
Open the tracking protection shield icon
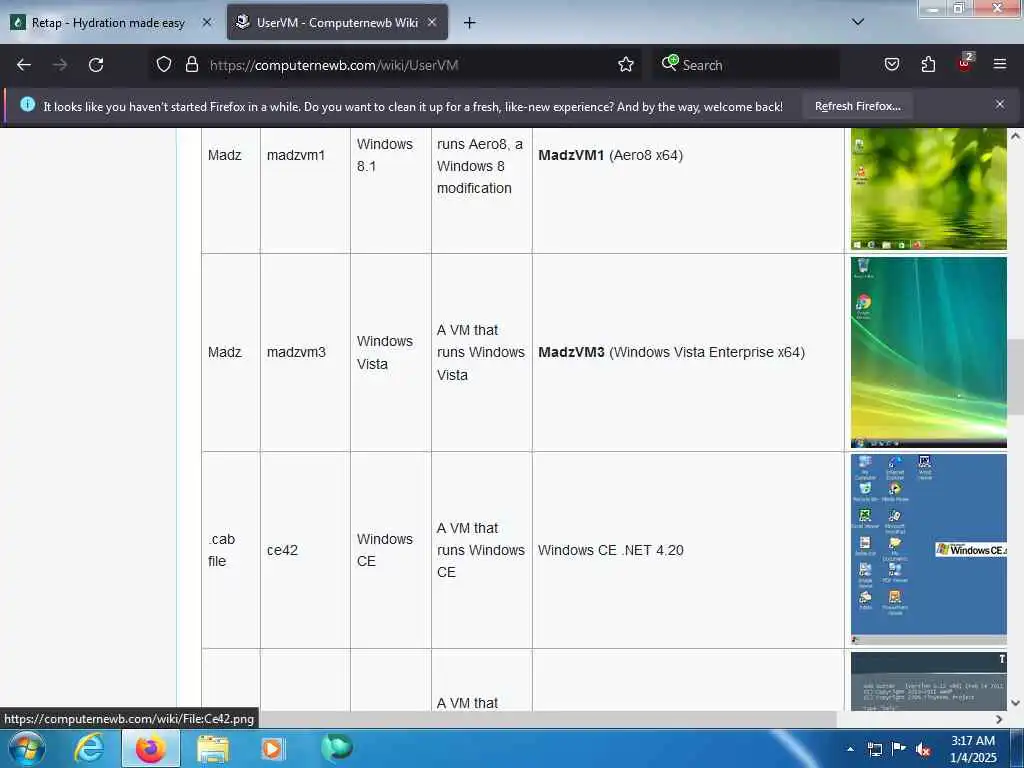pyautogui.click(x=164, y=65)
